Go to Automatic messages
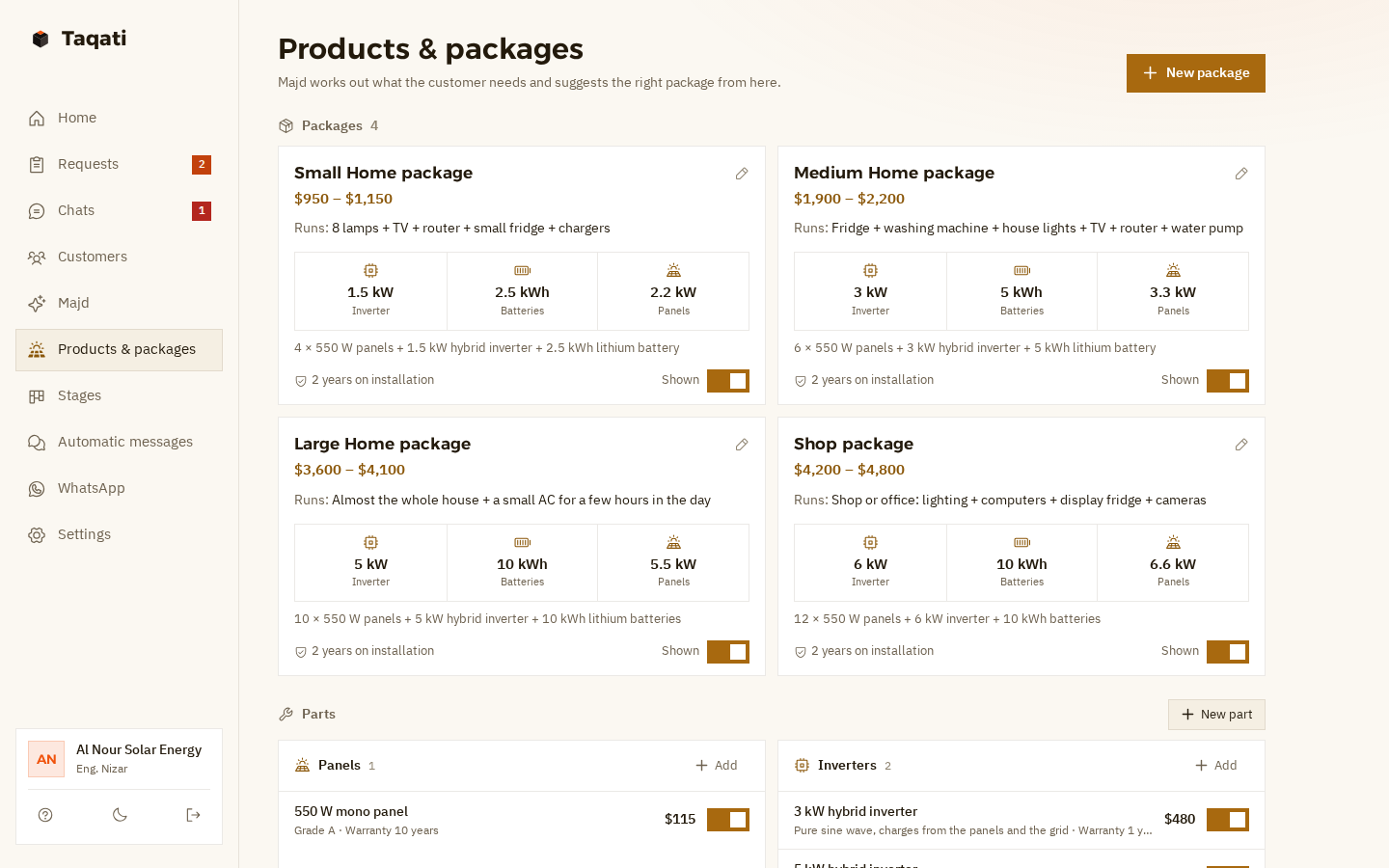The image size is (1389, 868). pyautogui.click(x=119, y=442)
